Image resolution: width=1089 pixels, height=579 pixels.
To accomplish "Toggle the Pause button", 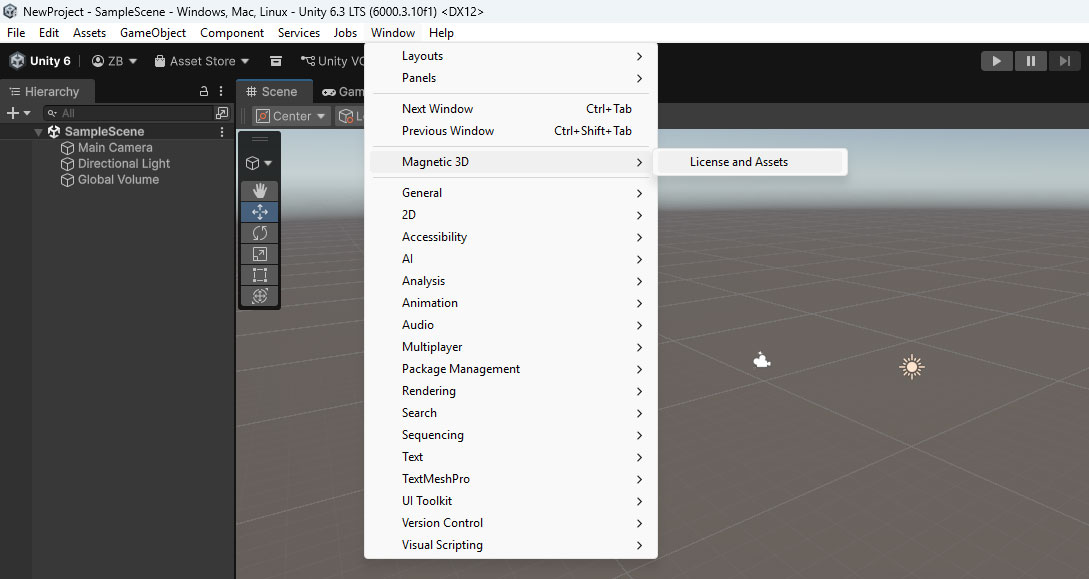I will 1031,60.
